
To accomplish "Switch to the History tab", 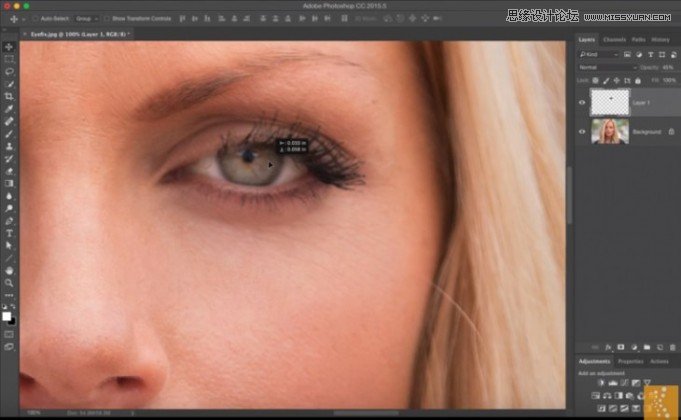I will [660, 40].
